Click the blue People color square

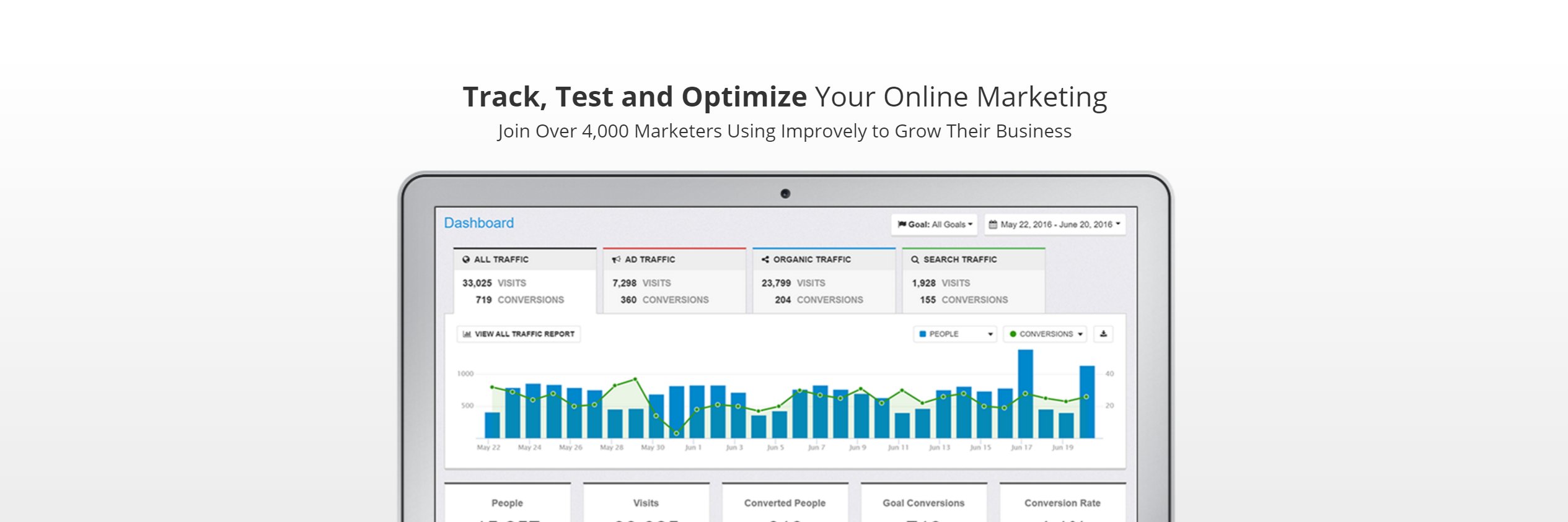click(923, 334)
